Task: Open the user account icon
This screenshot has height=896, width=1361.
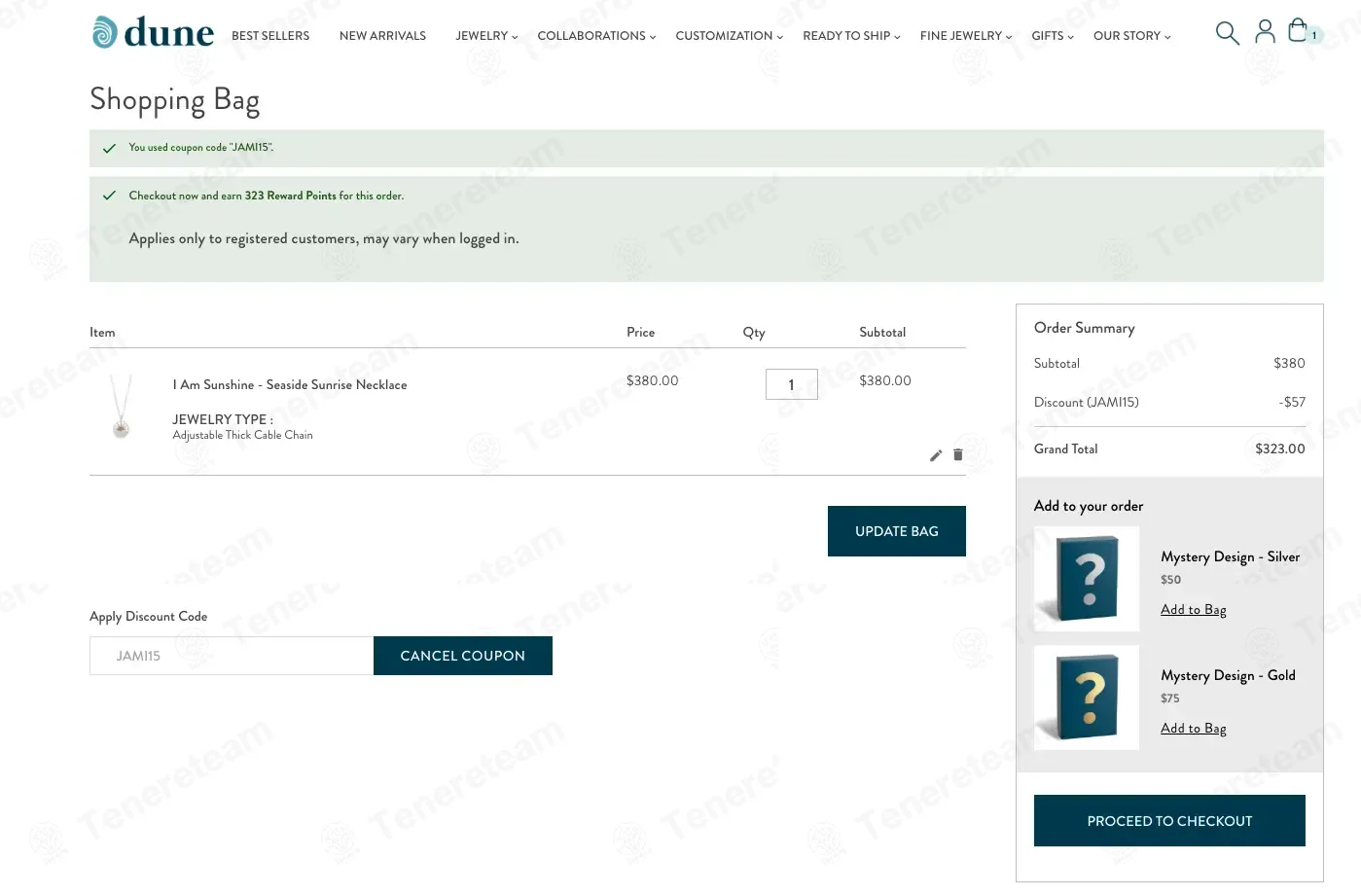Action: 1265,32
